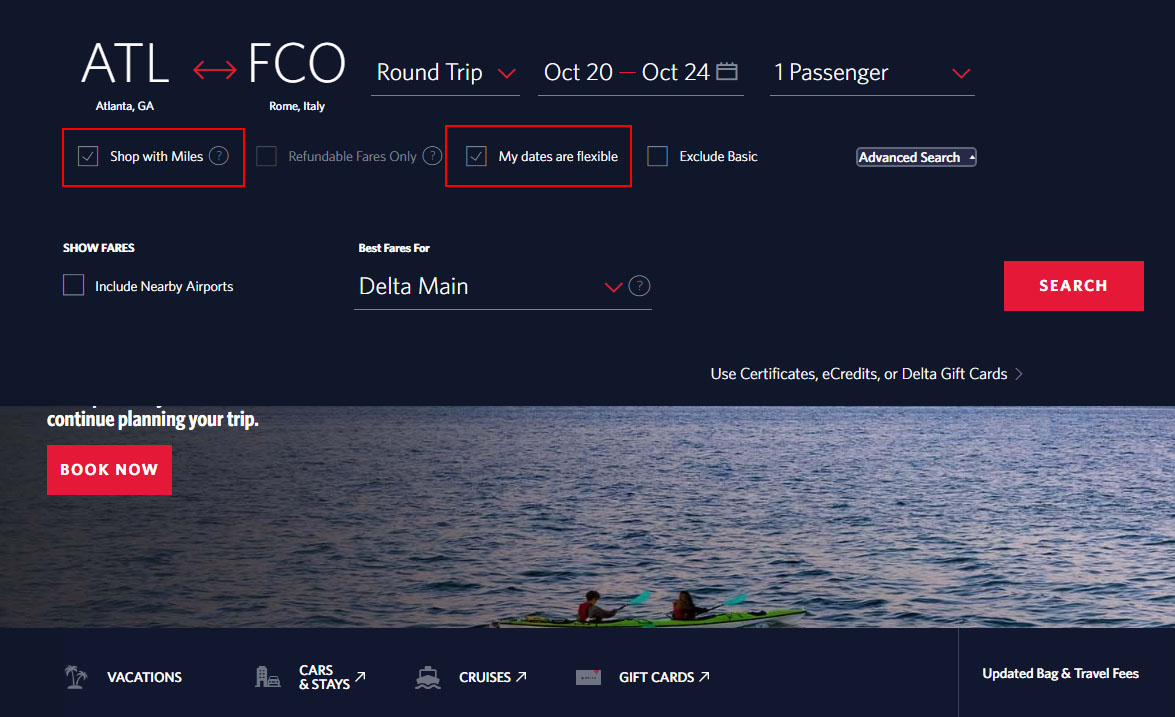The height and width of the screenshot is (717, 1175).
Task: Enable Exclude Basic checkbox
Action: click(657, 156)
